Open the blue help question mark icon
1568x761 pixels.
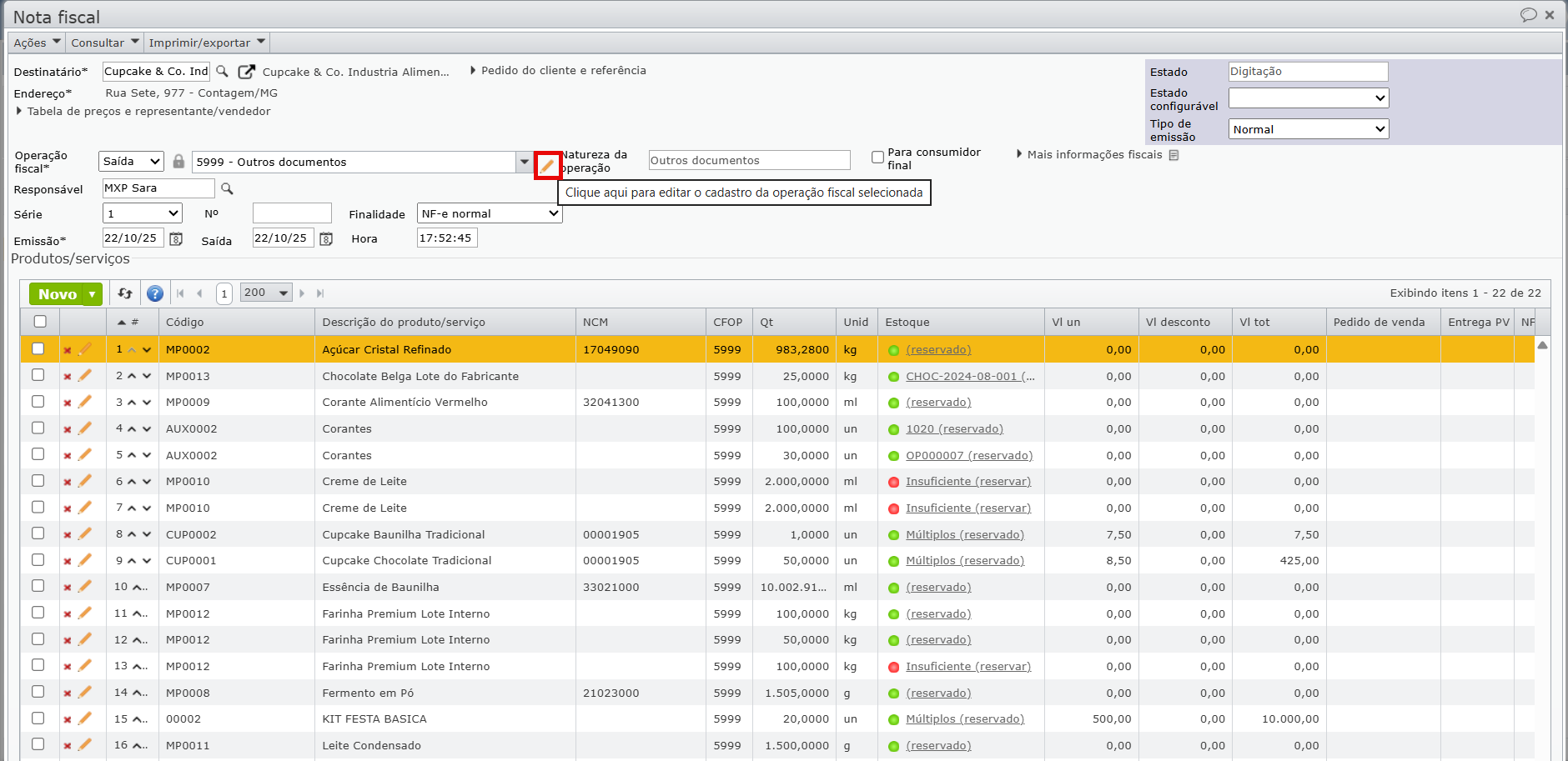tap(155, 293)
